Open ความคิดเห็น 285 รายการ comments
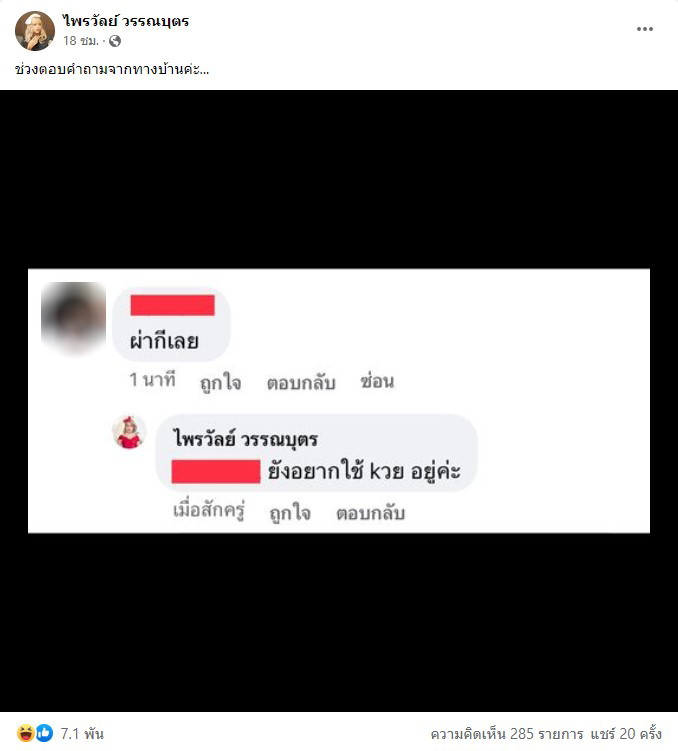This screenshot has height=751, width=678. point(507,734)
